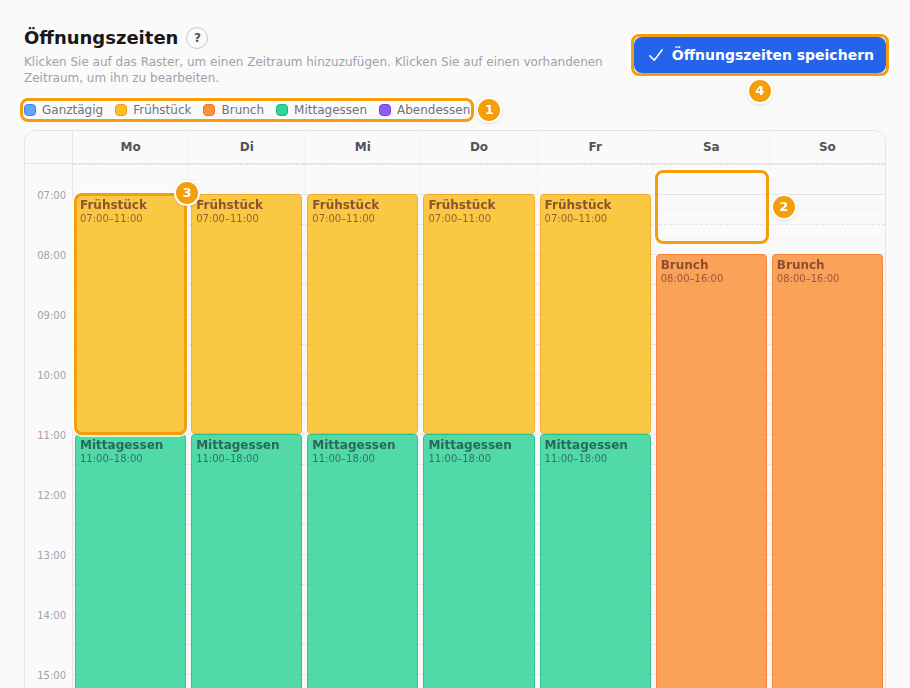
Task: Click the green Mittagessen legend swatch
Action: 281,110
